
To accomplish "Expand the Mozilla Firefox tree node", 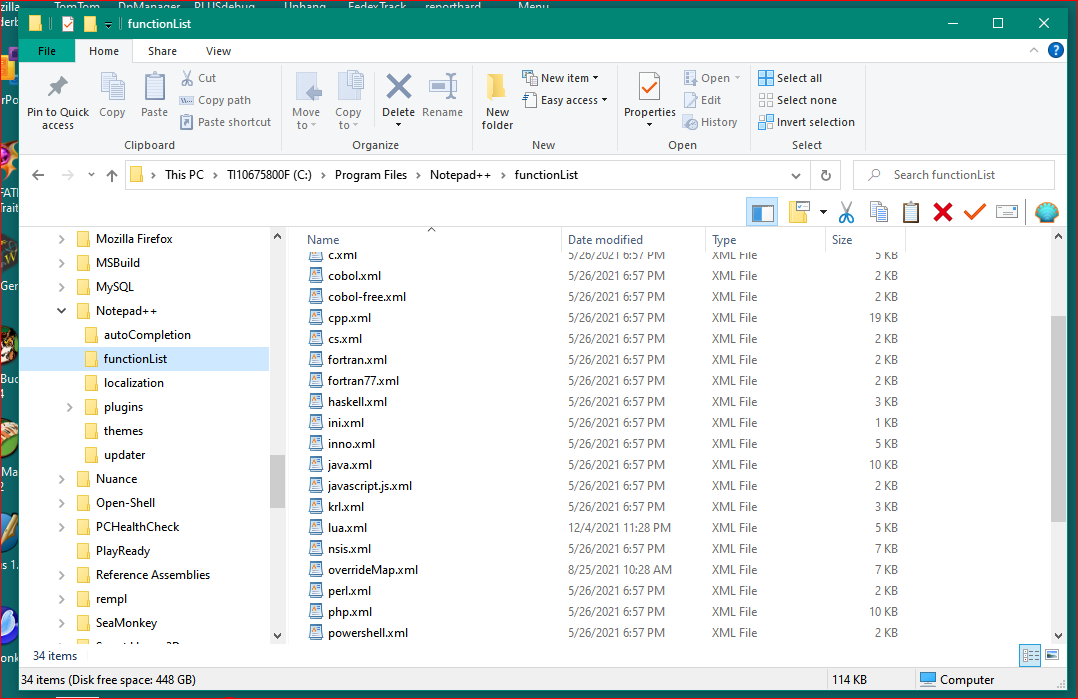I will point(61,238).
